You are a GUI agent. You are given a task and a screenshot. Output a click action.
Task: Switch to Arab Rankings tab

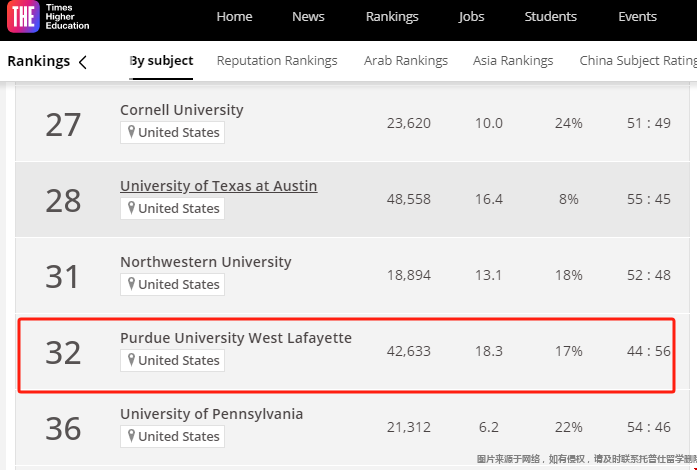pos(406,61)
